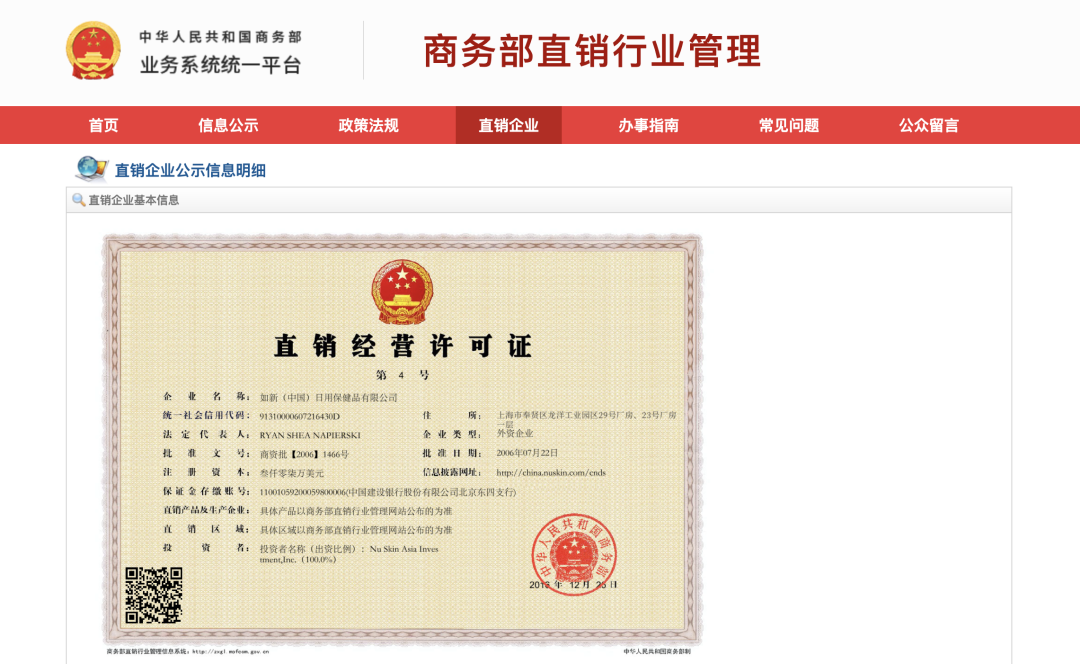Open 办事指南 from the navigation bar
This screenshot has height=664, width=1080.
point(648,125)
